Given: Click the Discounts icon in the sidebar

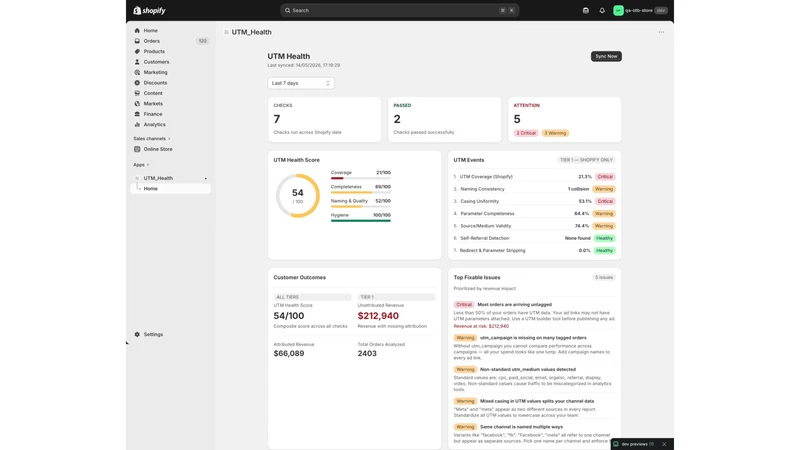Looking at the screenshot, I should pyautogui.click(x=137, y=83).
